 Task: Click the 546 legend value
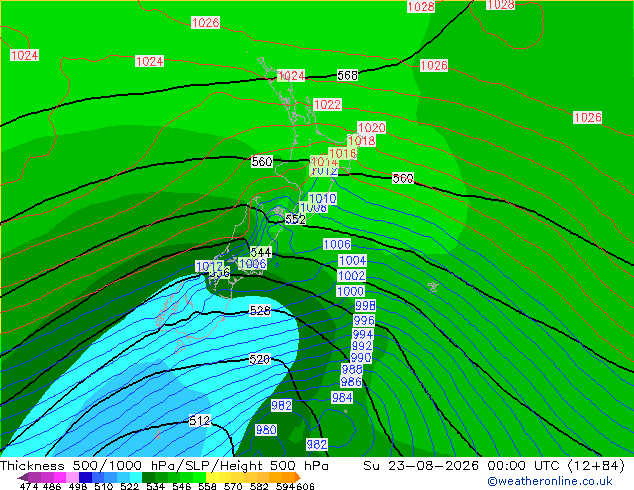pos(180,486)
